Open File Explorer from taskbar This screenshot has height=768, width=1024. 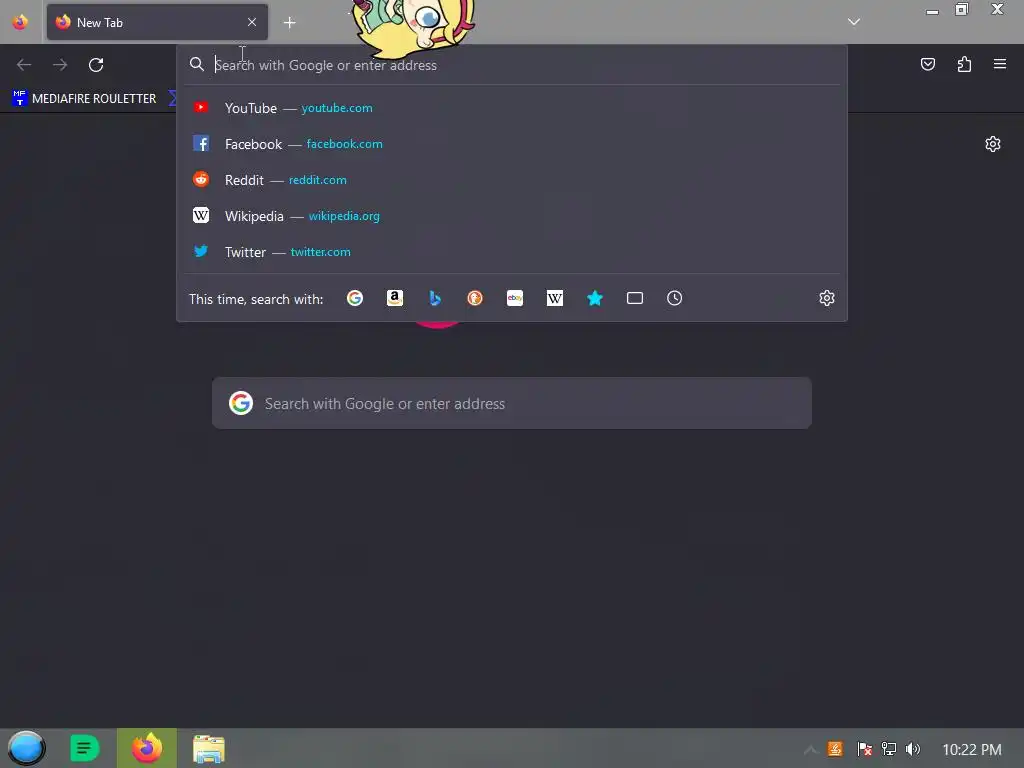(x=209, y=749)
